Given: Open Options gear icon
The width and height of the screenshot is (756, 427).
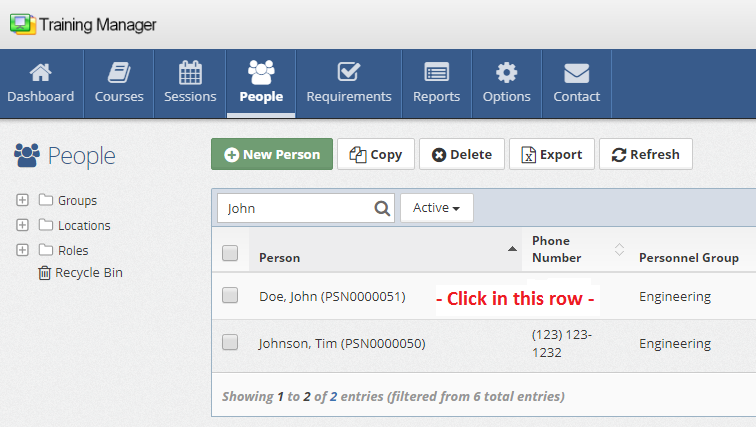Looking at the screenshot, I should coord(506,73).
